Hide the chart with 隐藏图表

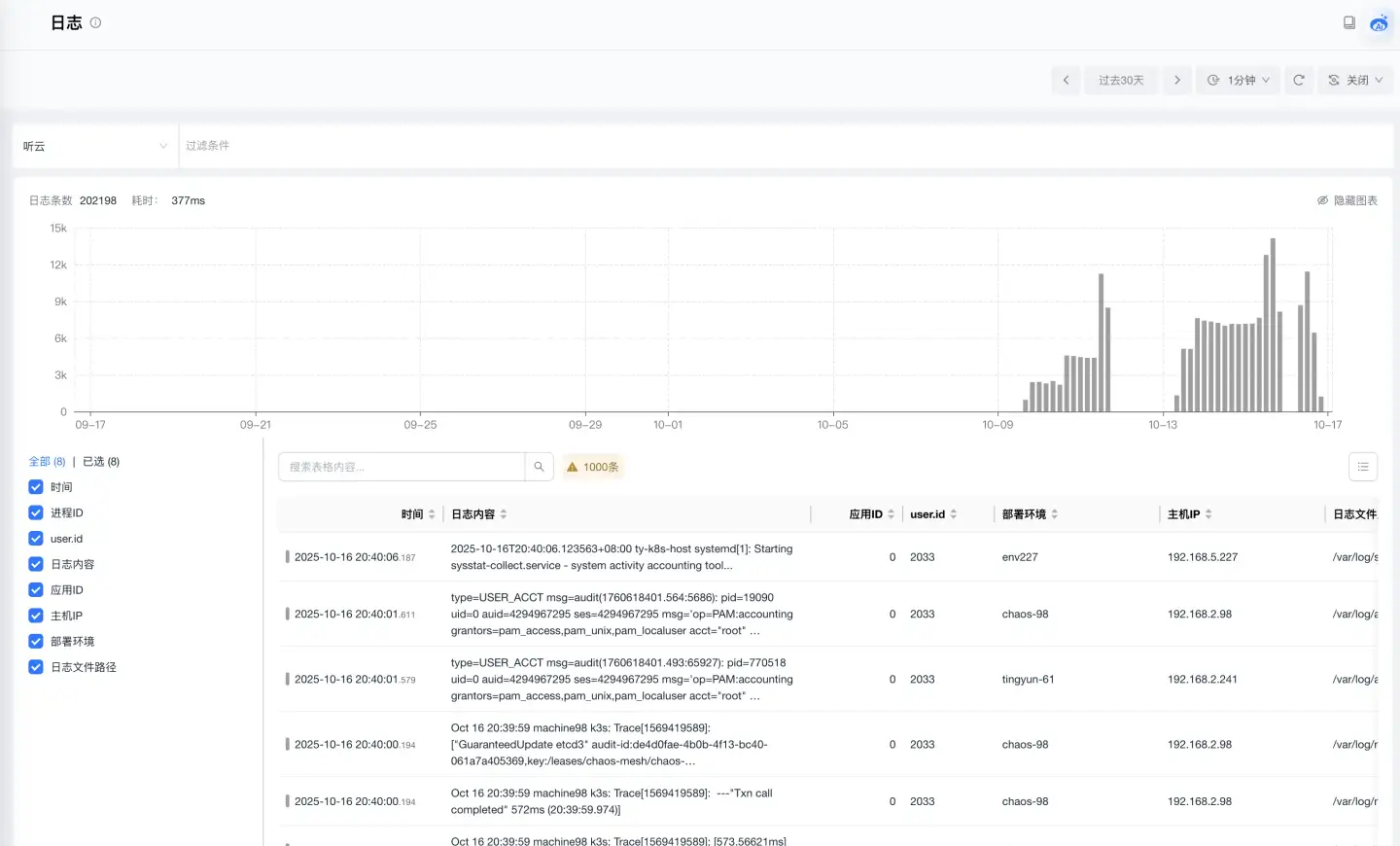pos(1347,200)
